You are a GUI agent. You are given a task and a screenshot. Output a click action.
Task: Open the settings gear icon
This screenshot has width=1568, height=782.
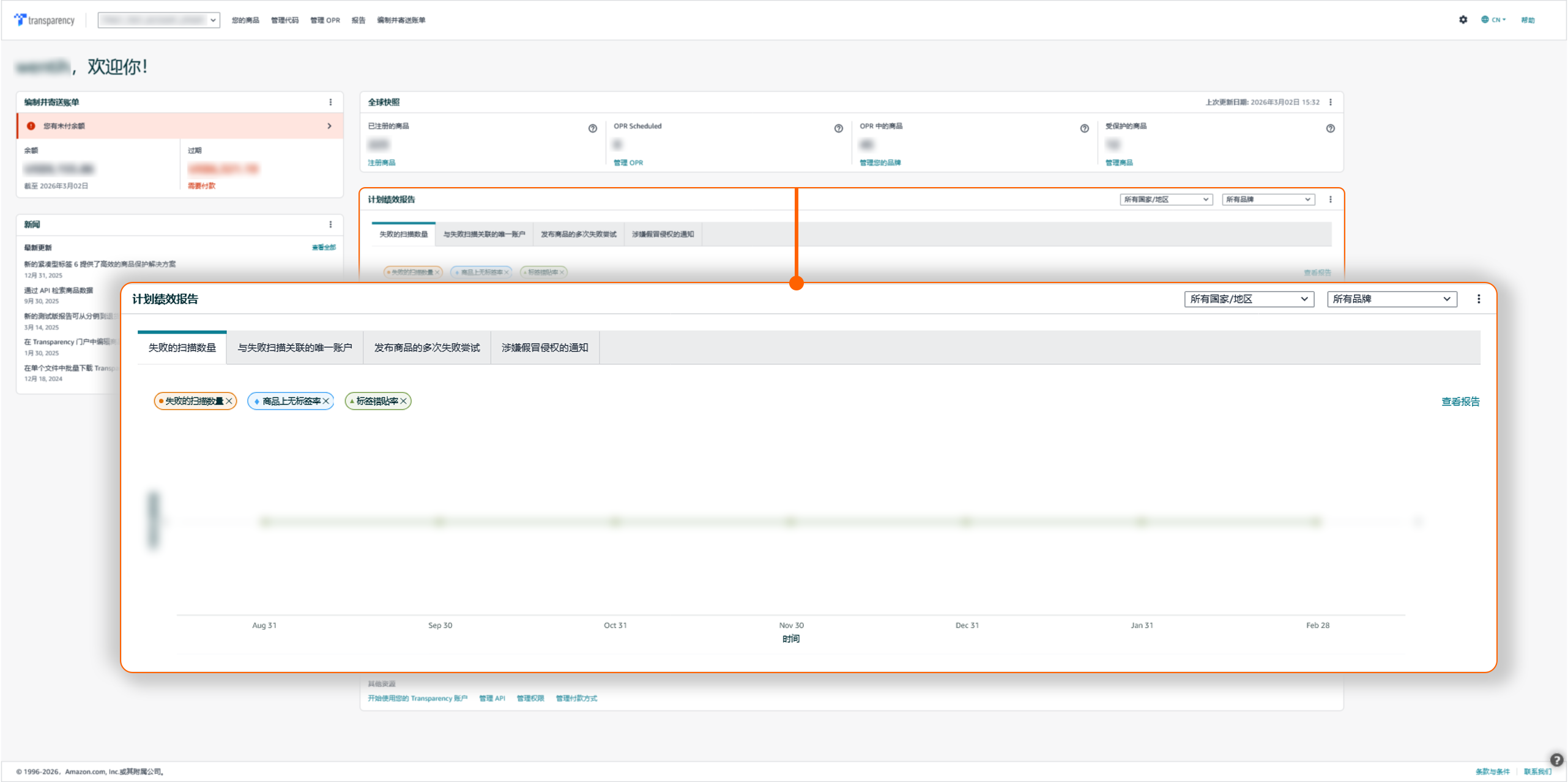[1463, 20]
